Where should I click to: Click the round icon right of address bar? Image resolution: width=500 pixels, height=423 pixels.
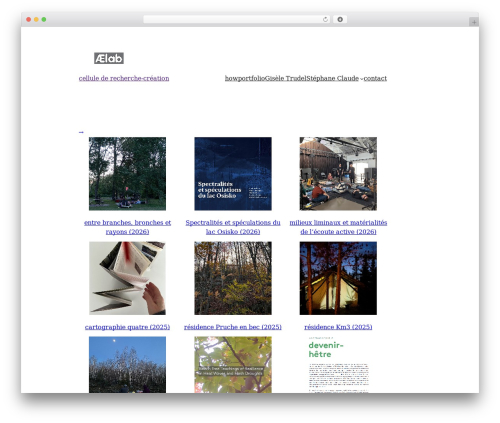coord(340,19)
